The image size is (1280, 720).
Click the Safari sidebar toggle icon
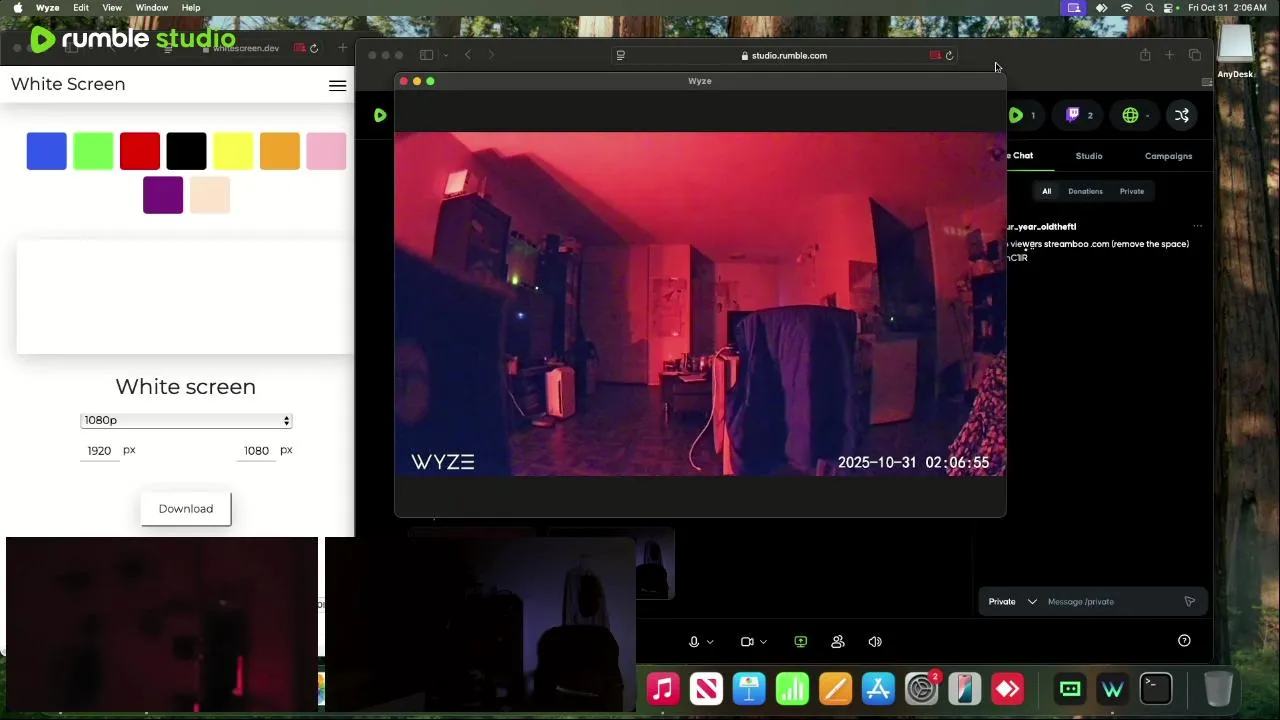click(x=426, y=55)
